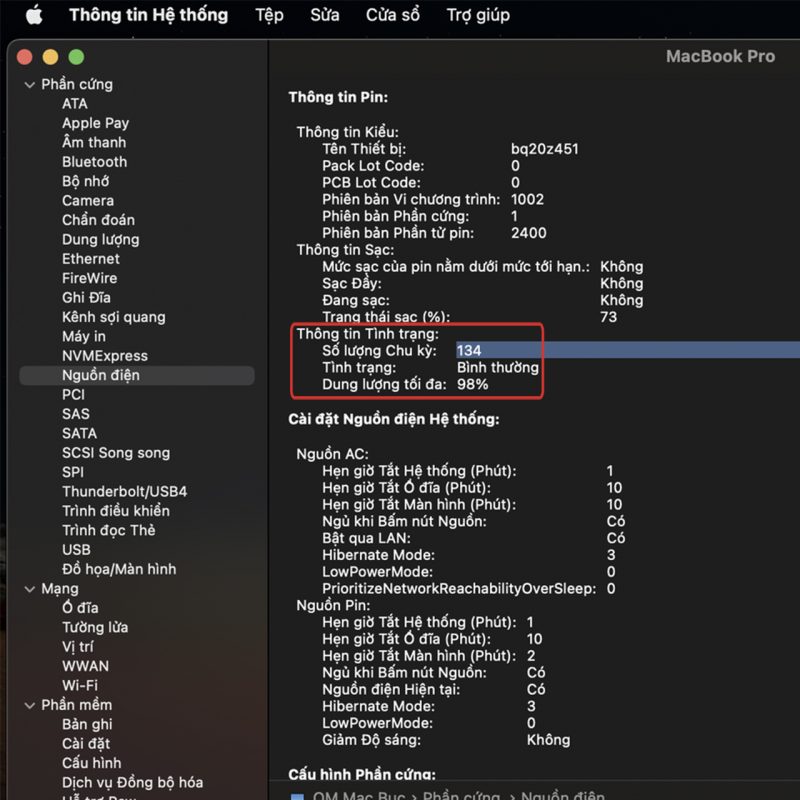Open the Apple menu
The height and width of the screenshot is (800, 800).
coord(33,15)
